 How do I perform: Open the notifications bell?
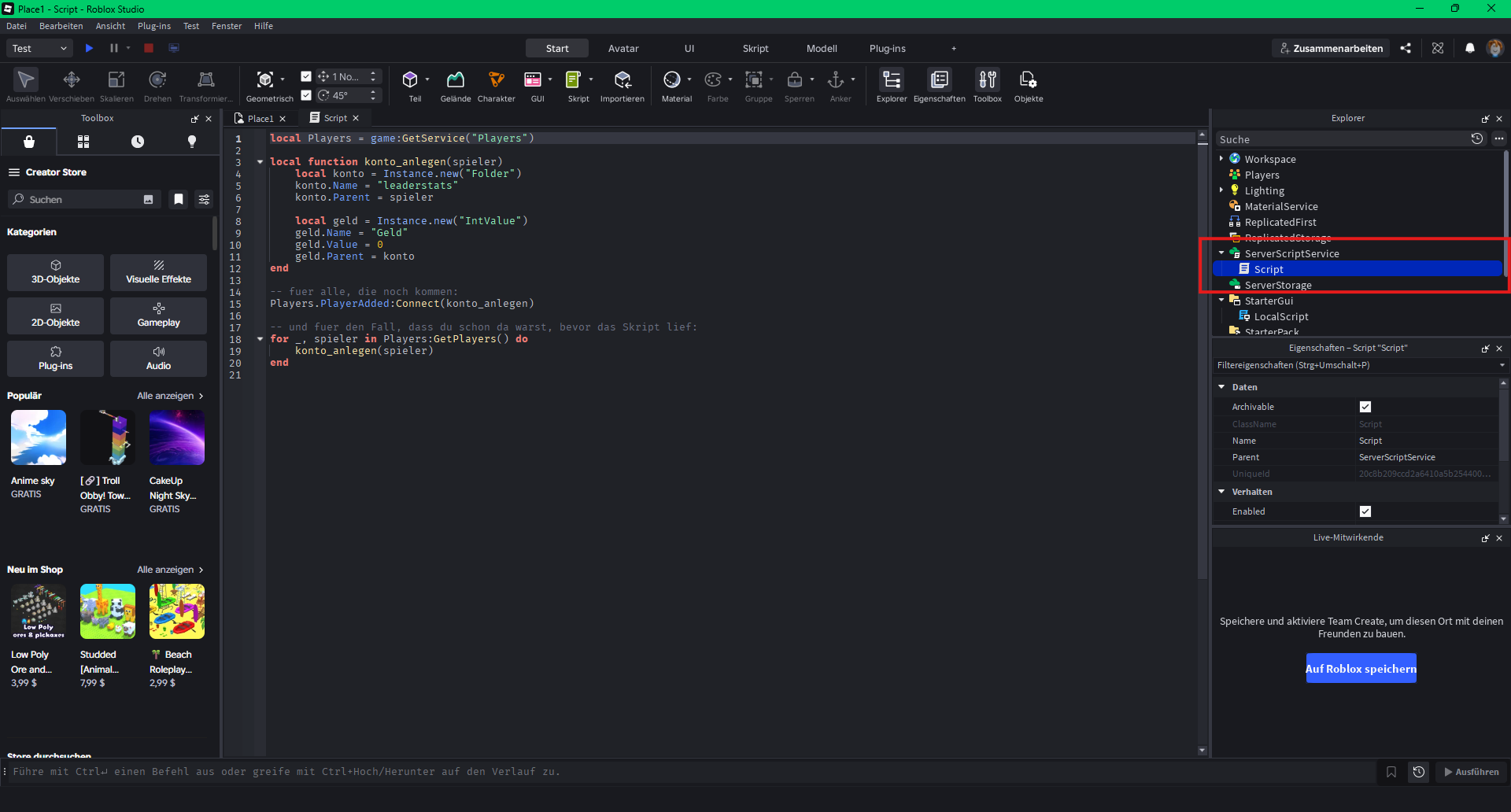pos(1469,48)
